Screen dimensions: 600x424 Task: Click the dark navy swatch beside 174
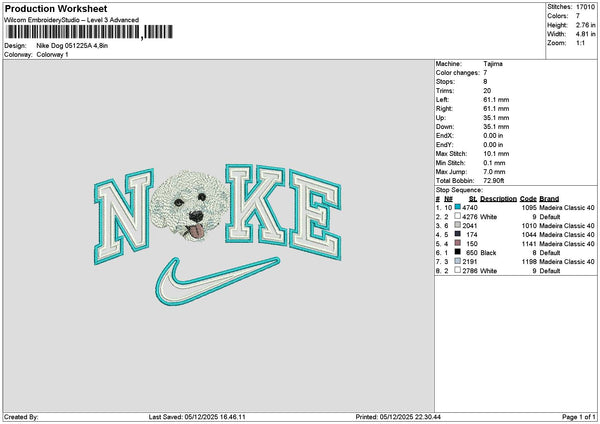coord(458,234)
